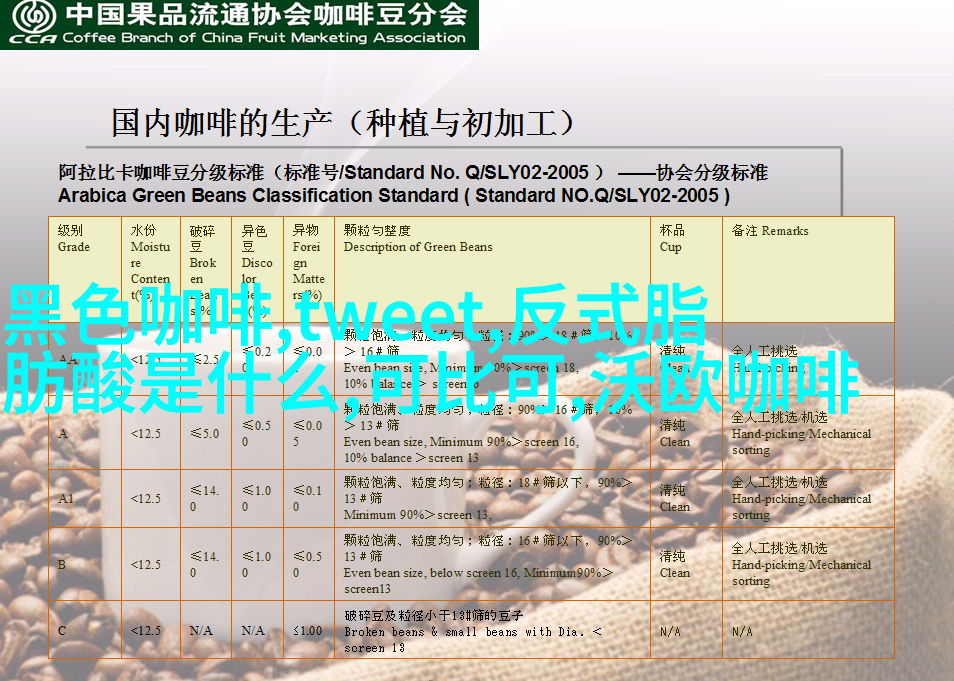Click the subtitle 阿拉比卡咖啡豆分级标准 line

pos(413,173)
